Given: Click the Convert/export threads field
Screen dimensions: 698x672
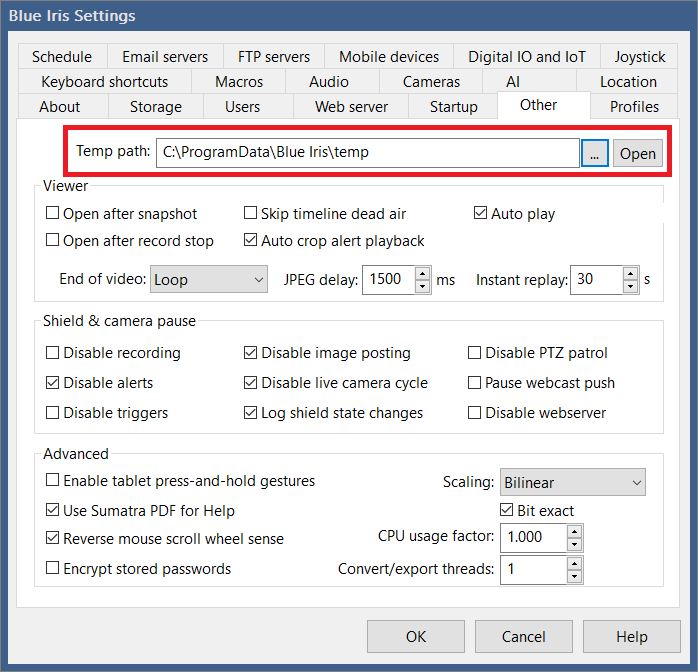Looking at the screenshot, I should tap(533, 569).
